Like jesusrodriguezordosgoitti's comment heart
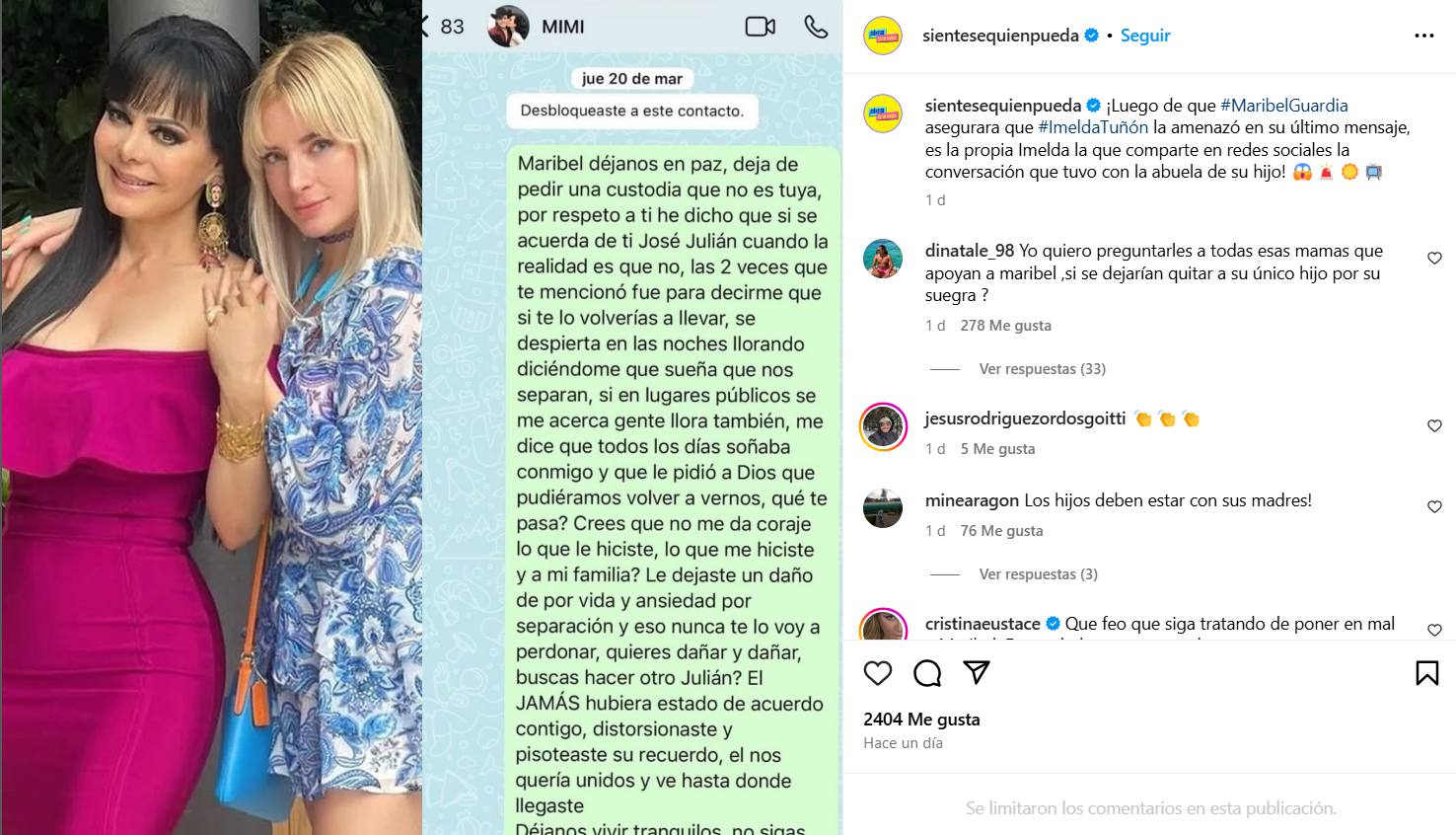The height and width of the screenshot is (835, 1456). (1434, 426)
